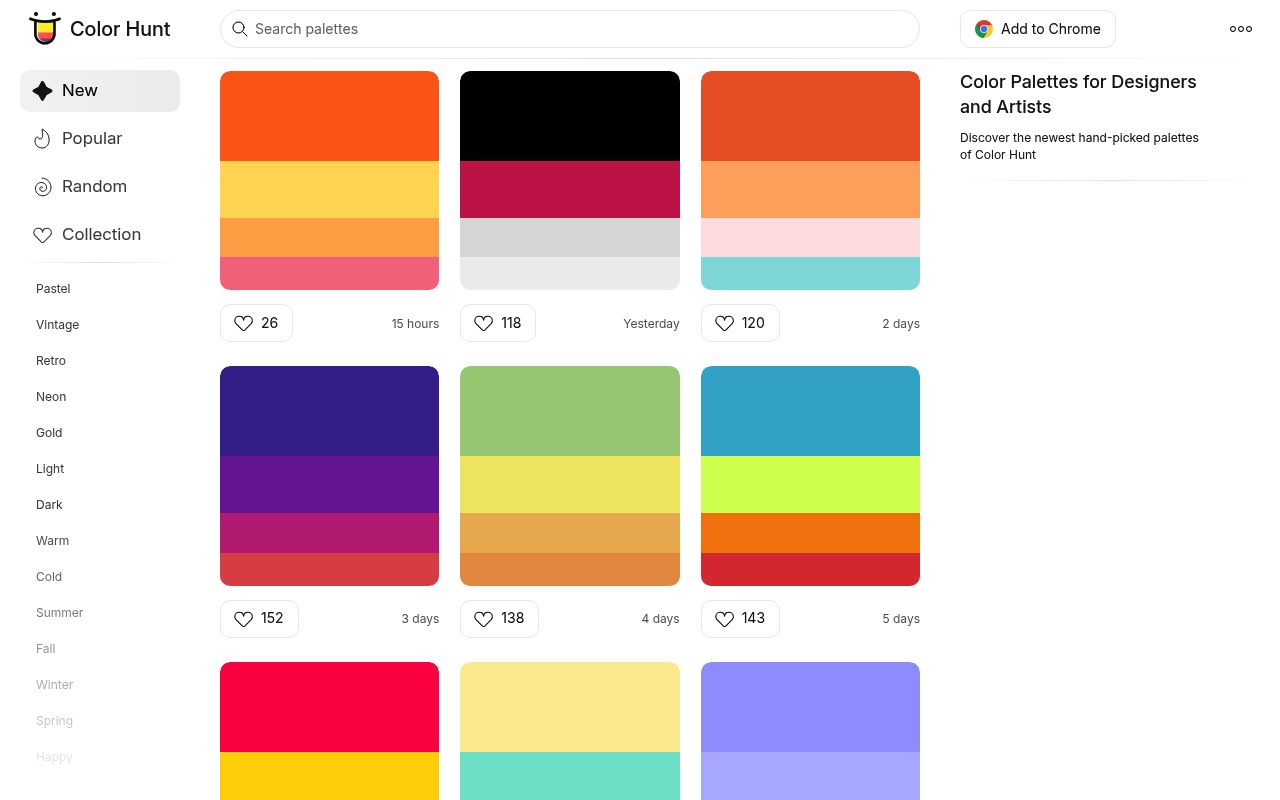Open the Popular palettes section
This screenshot has height=800, width=1280.
(100, 139)
